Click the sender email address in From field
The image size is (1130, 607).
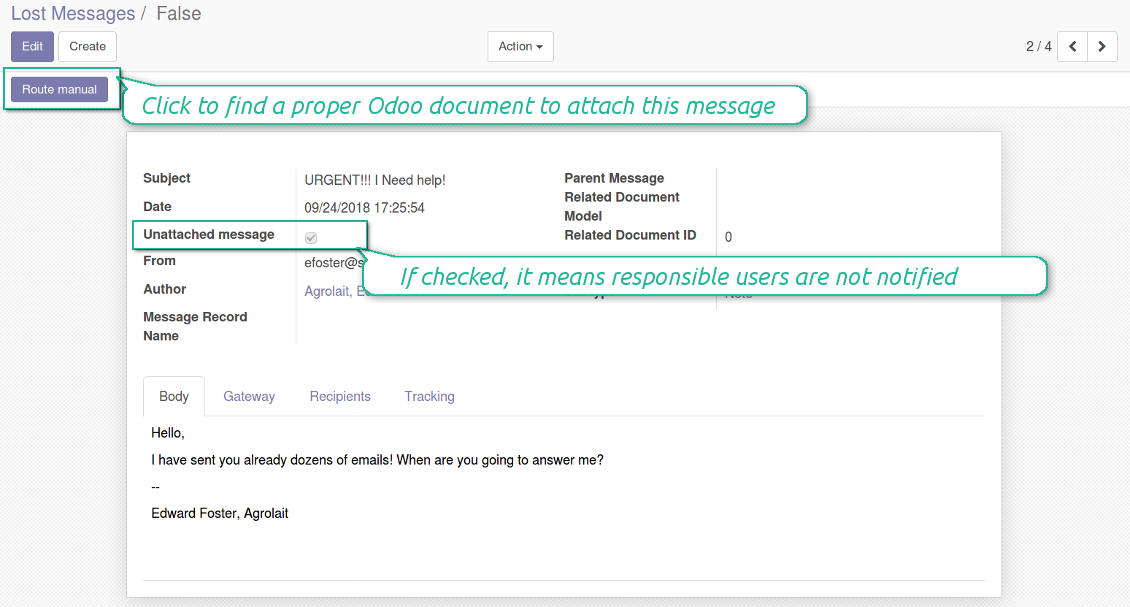(x=330, y=263)
